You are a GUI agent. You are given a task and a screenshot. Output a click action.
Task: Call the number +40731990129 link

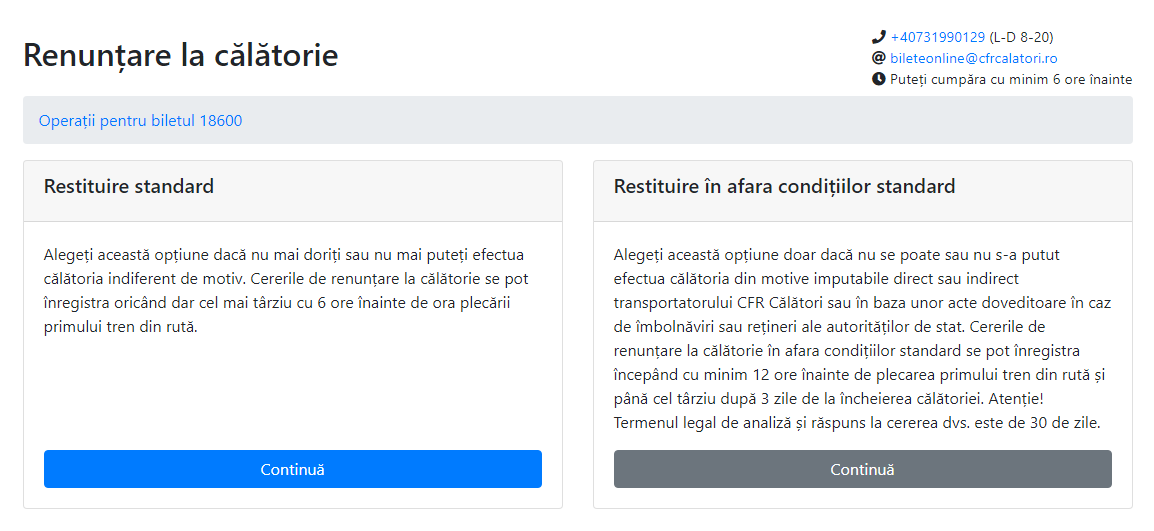point(938,37)
